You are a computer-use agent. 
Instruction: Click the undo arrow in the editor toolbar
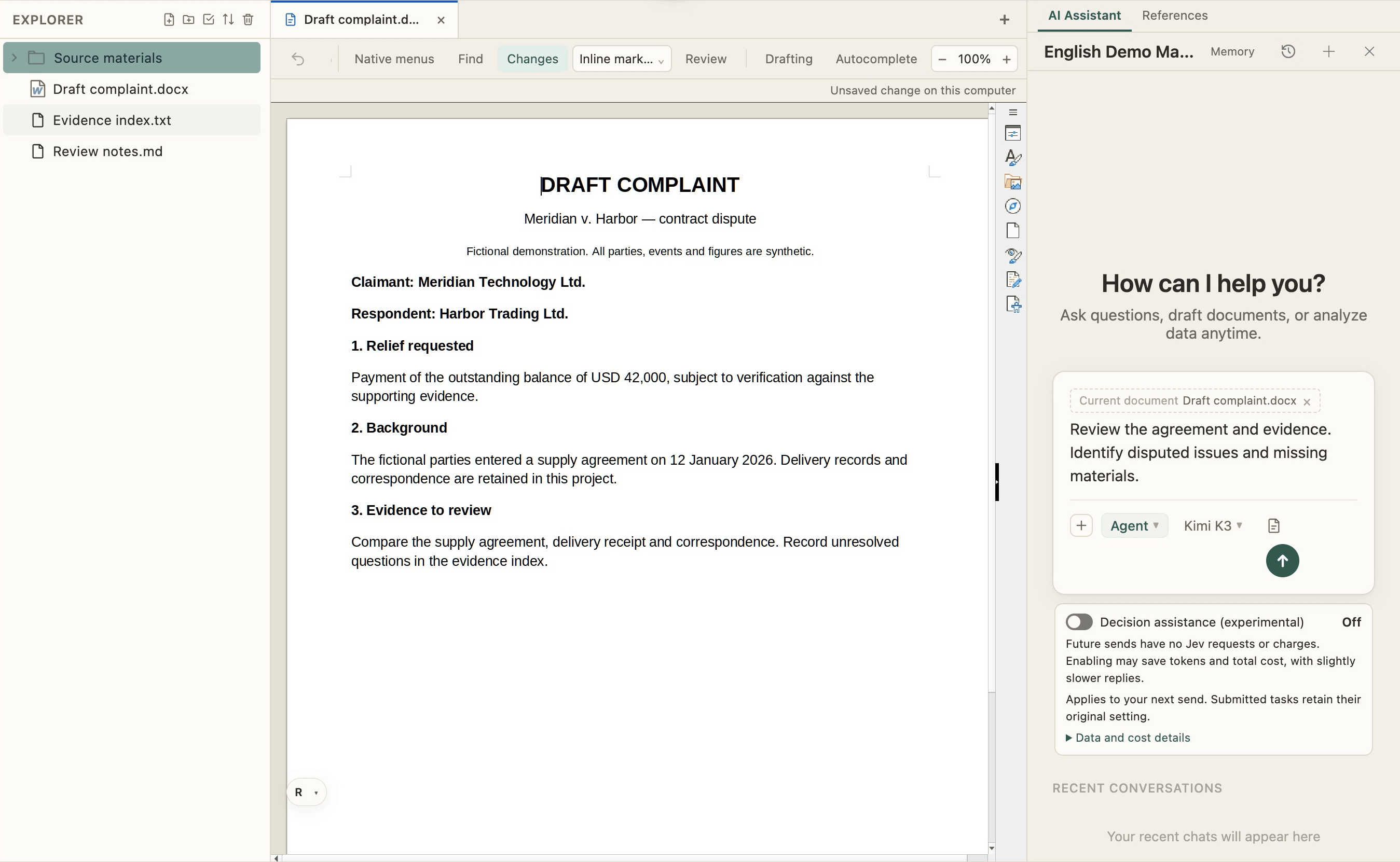tap(298, 59)
